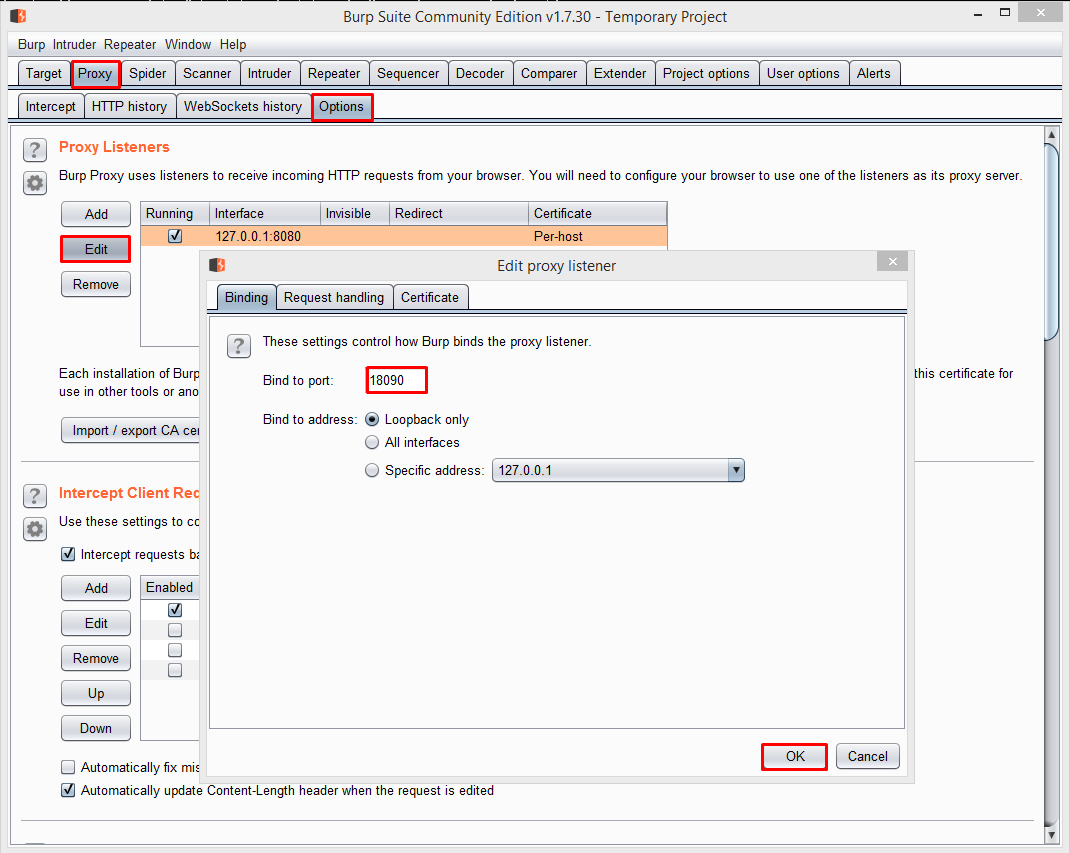
Task: Open help for Proxy Listeners section
Action: [x=35, y=149]
